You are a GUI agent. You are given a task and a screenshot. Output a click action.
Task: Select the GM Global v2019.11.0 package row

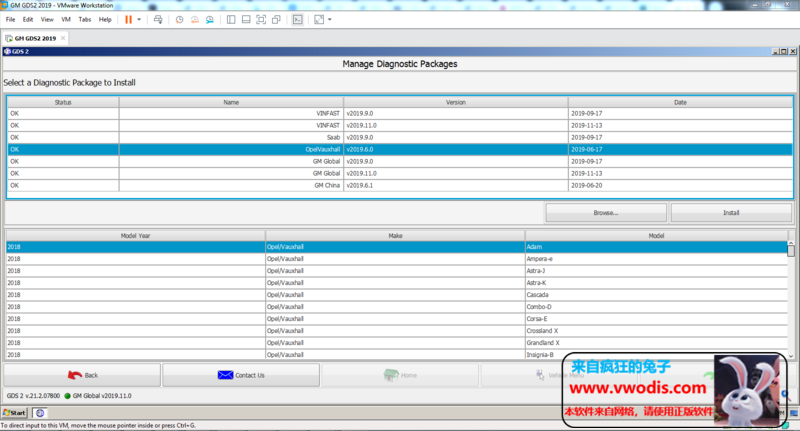(400, 173)
